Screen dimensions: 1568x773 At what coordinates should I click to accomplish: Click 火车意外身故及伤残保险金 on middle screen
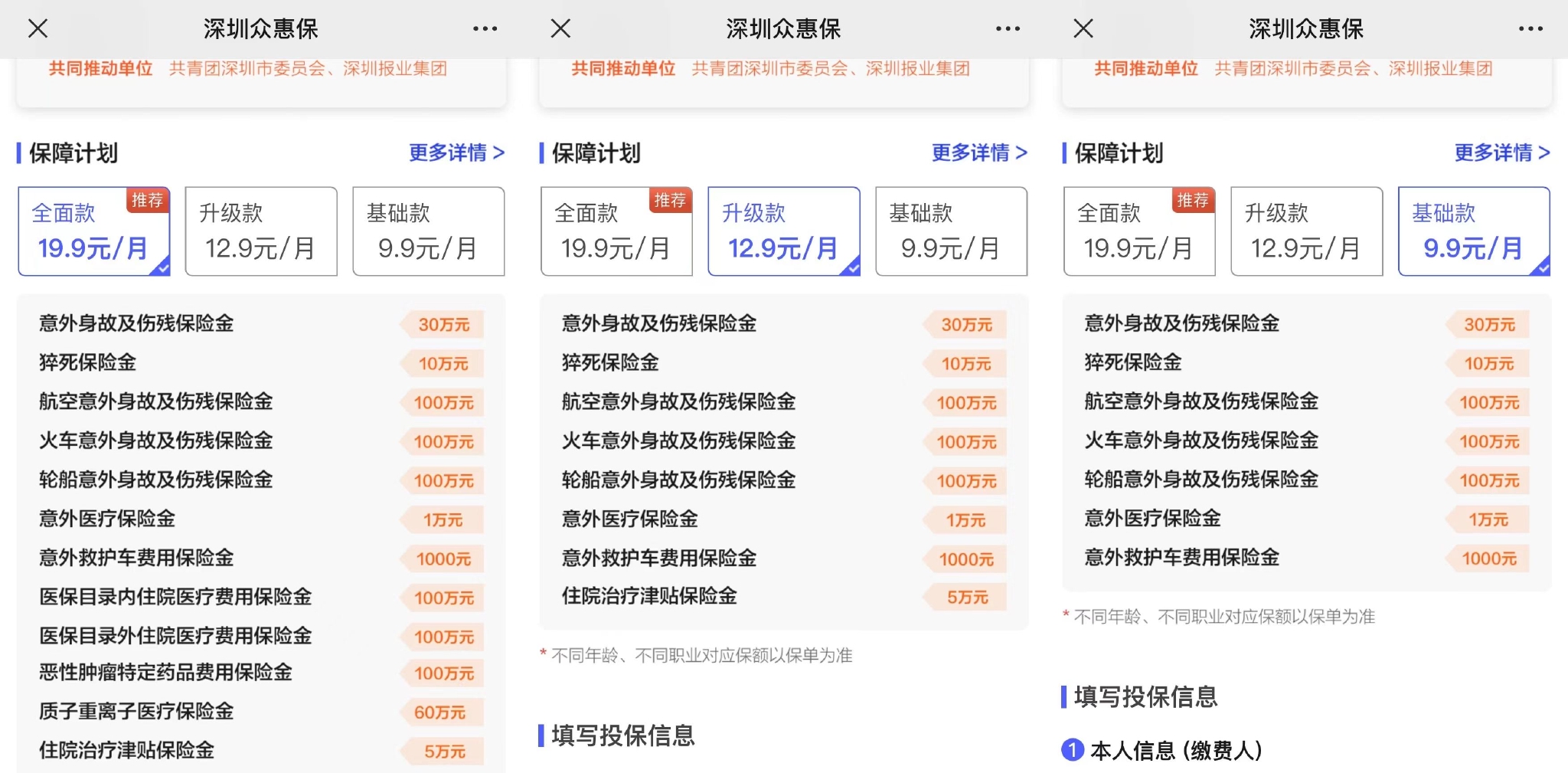tap(679, 441)
